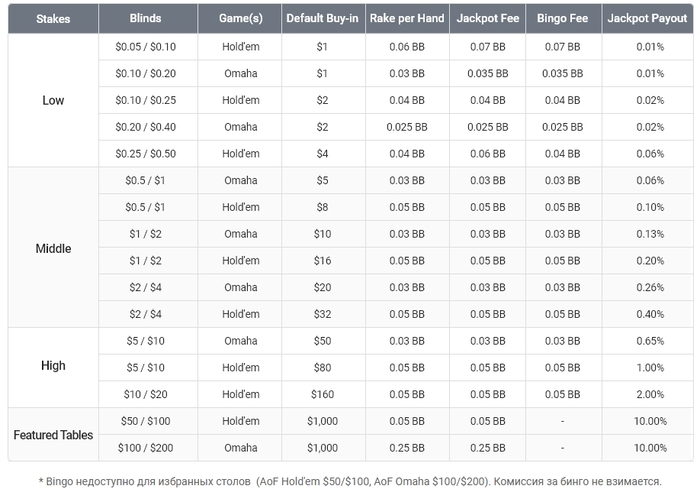Click the 0.07 BB jackpot fee cell

(487, 47)
